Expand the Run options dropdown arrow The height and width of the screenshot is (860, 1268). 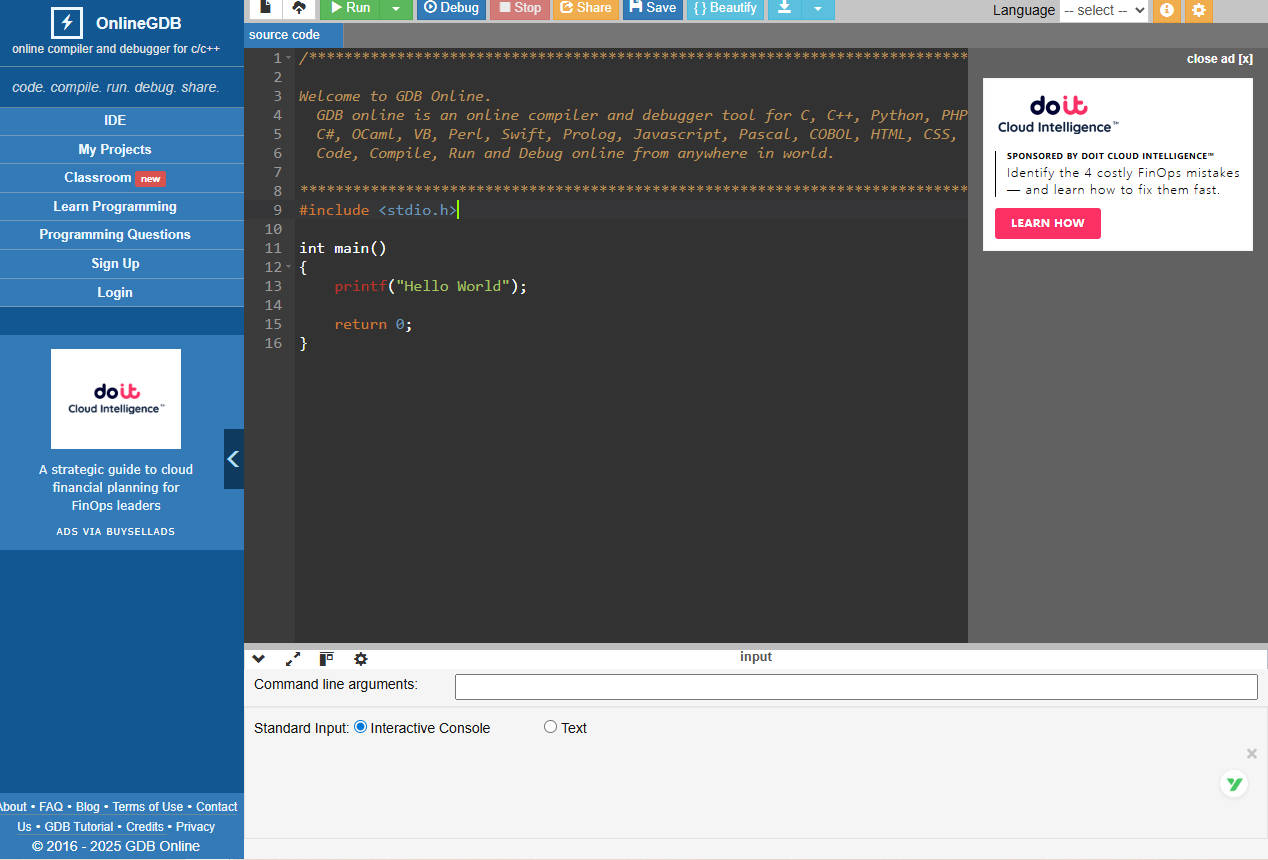point(396,8)
